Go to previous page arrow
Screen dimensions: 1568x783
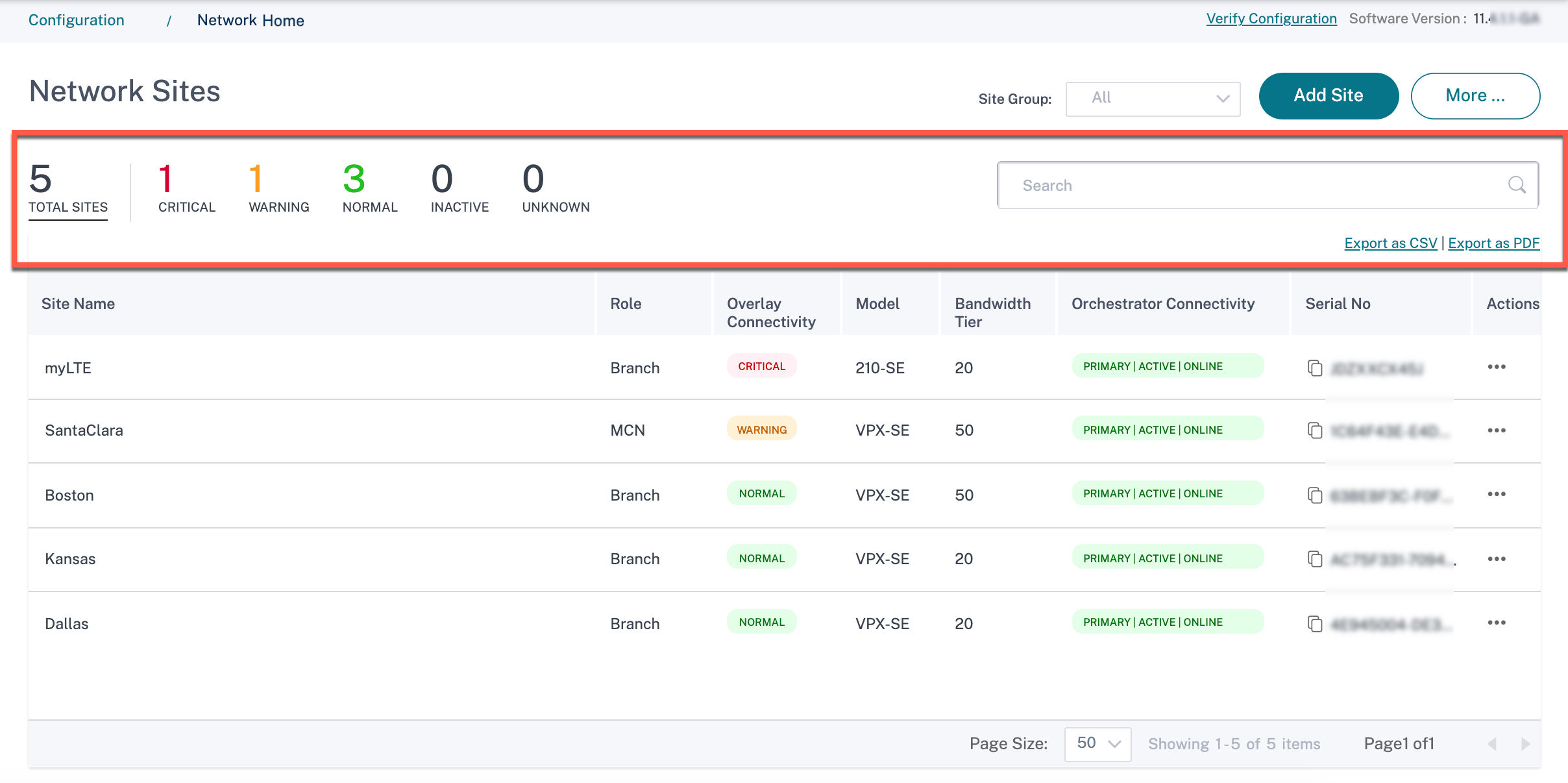point(1492,744)
